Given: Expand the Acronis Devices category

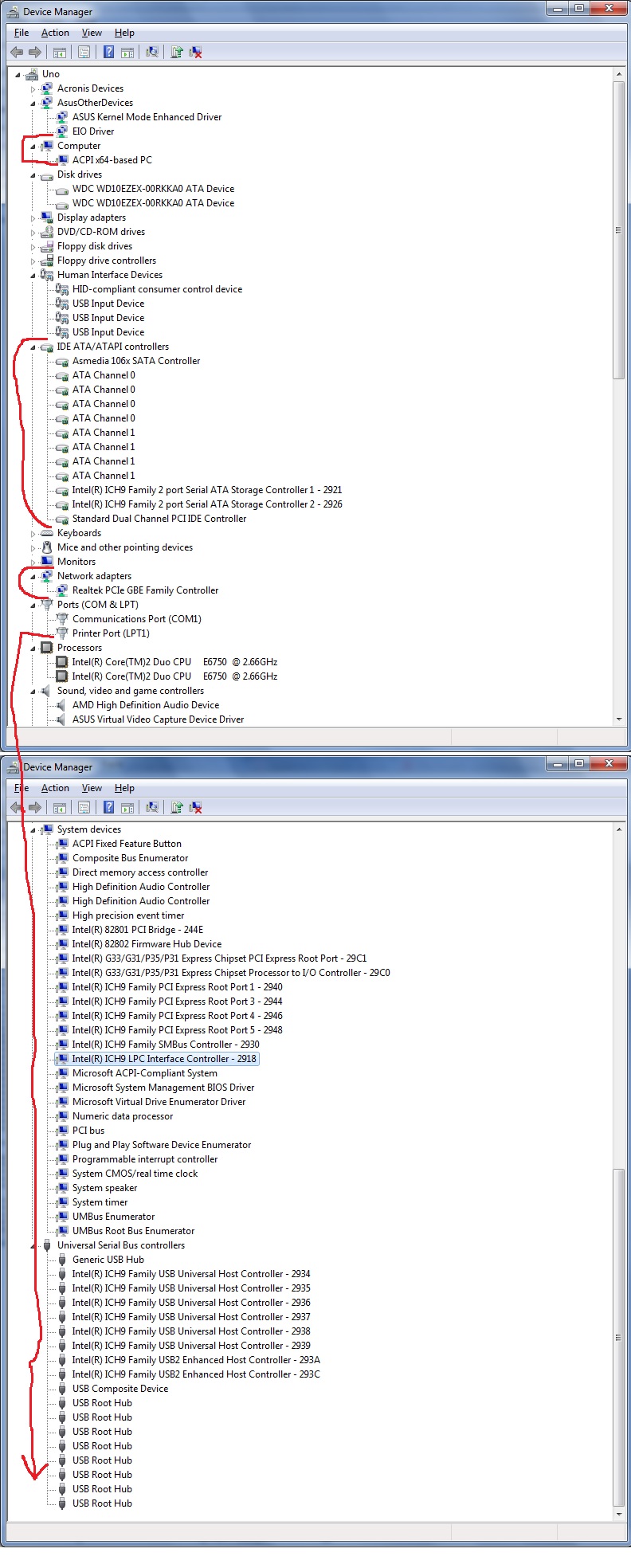Looking at the screenshot, I should [33, 89].
